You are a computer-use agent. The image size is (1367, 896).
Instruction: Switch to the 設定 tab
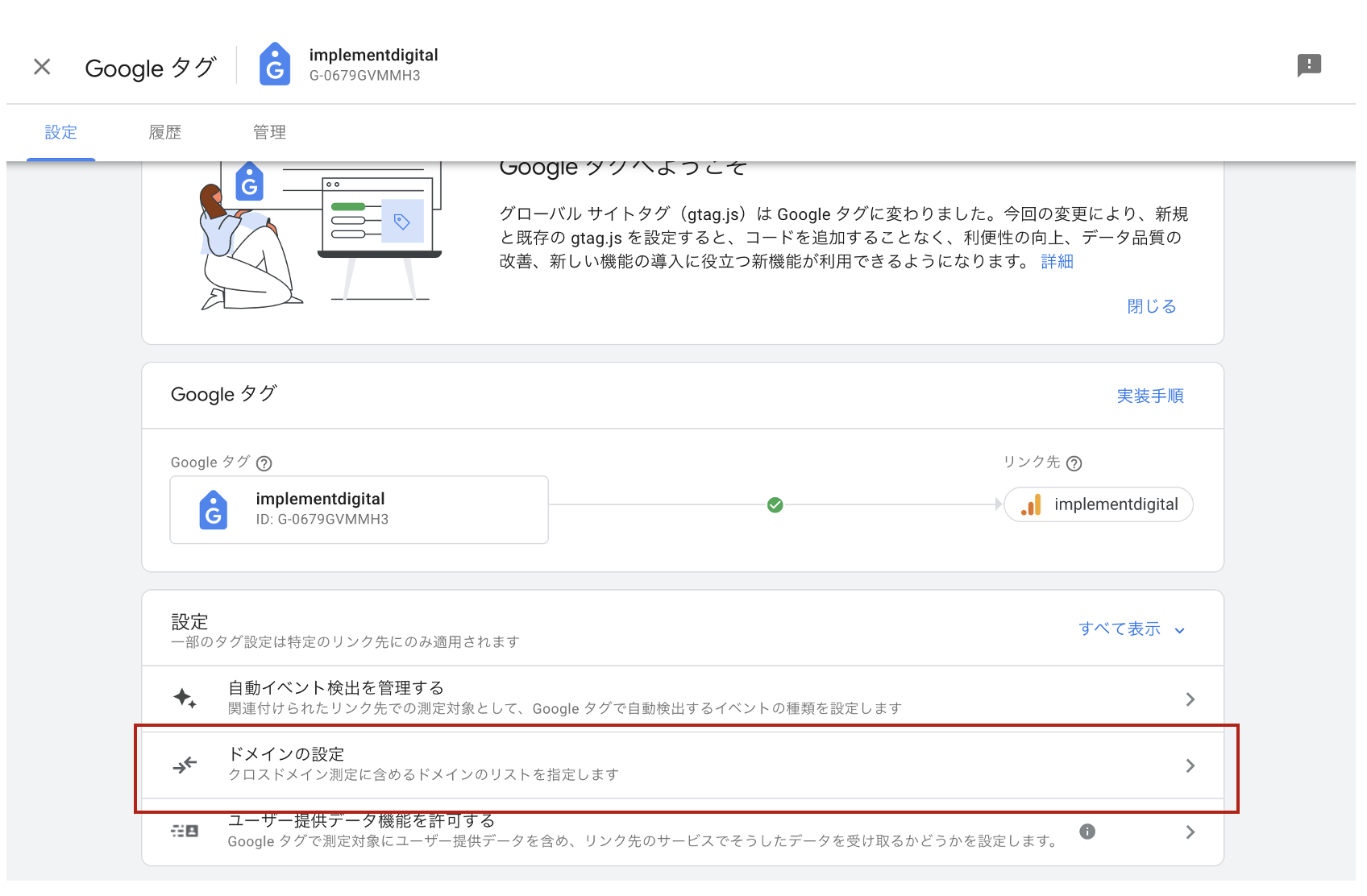coord(61,132)
